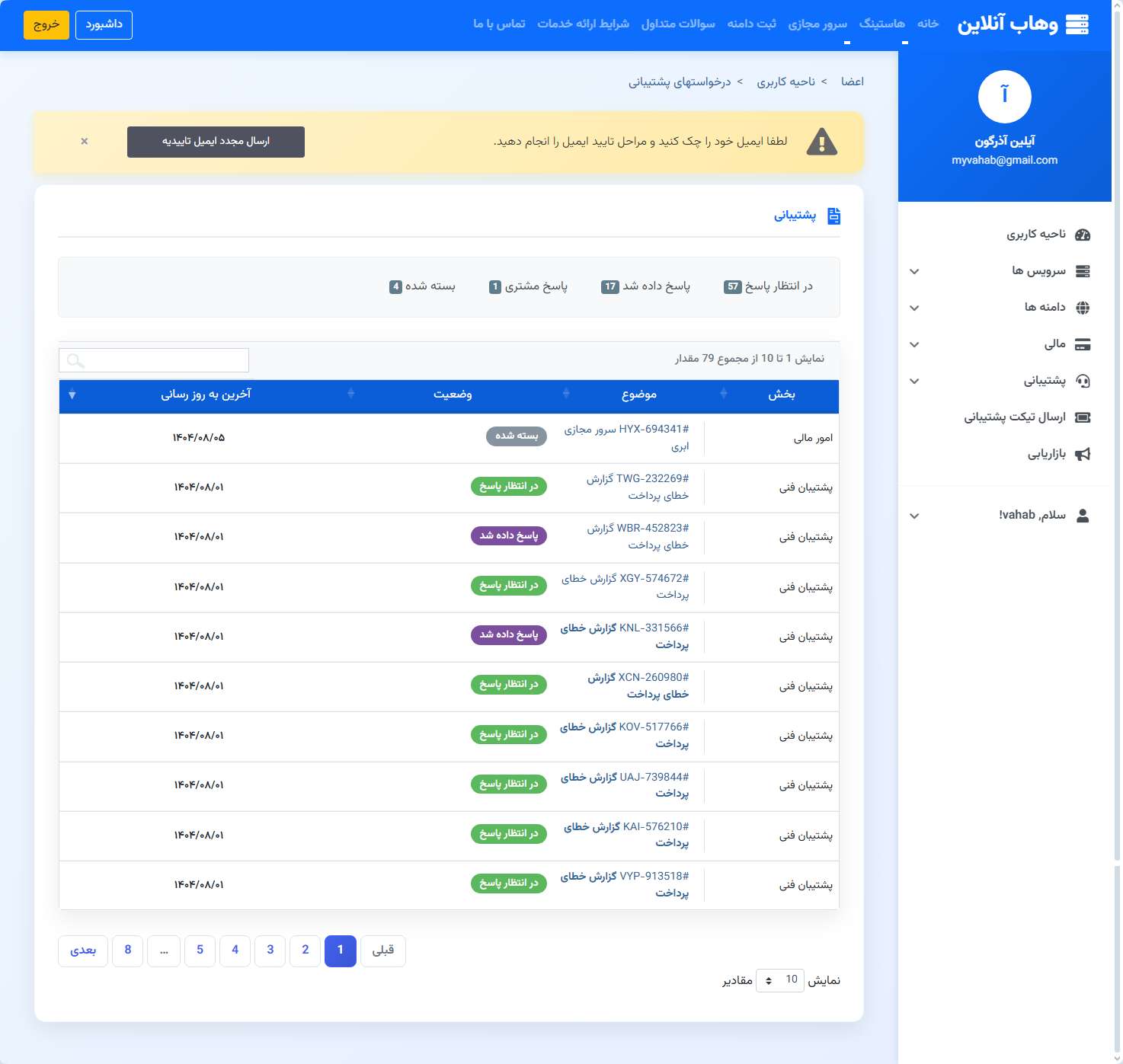Click the user profile icon beside vahab greeting
The width and height of the screenshot is (1123, 1064).
tap(1083, 516)
